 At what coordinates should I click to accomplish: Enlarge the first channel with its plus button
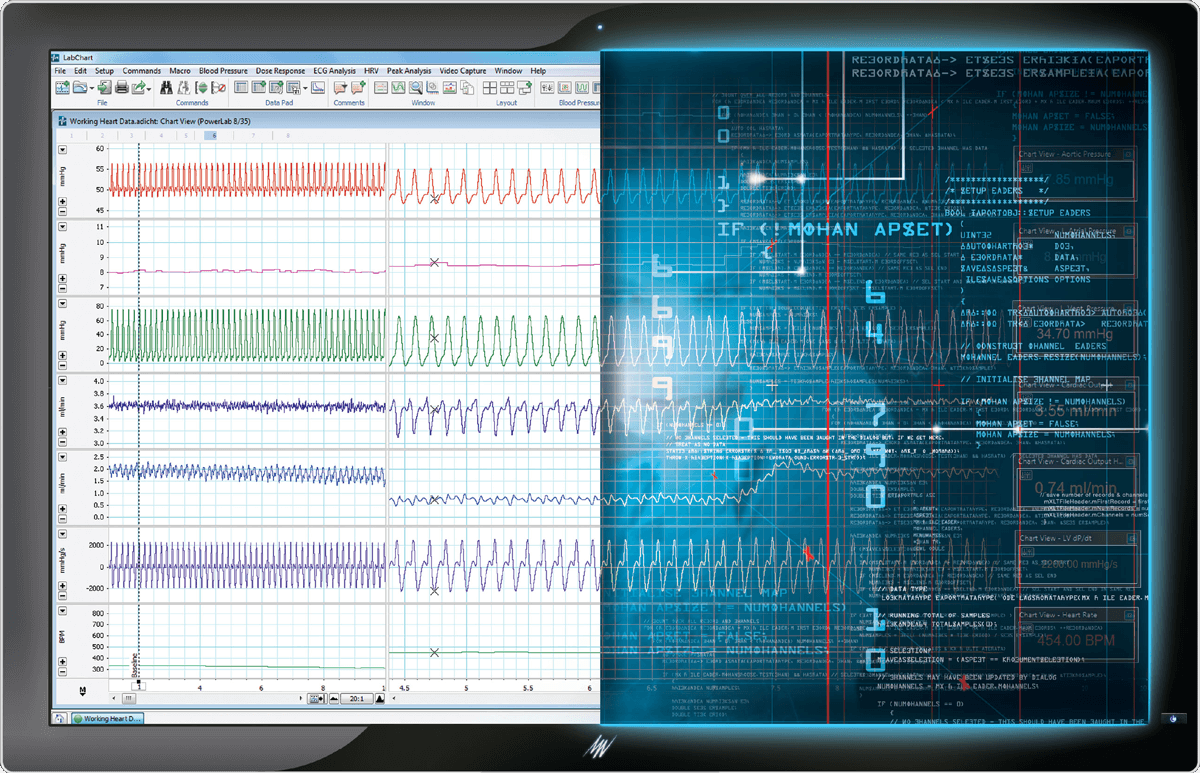62,201
